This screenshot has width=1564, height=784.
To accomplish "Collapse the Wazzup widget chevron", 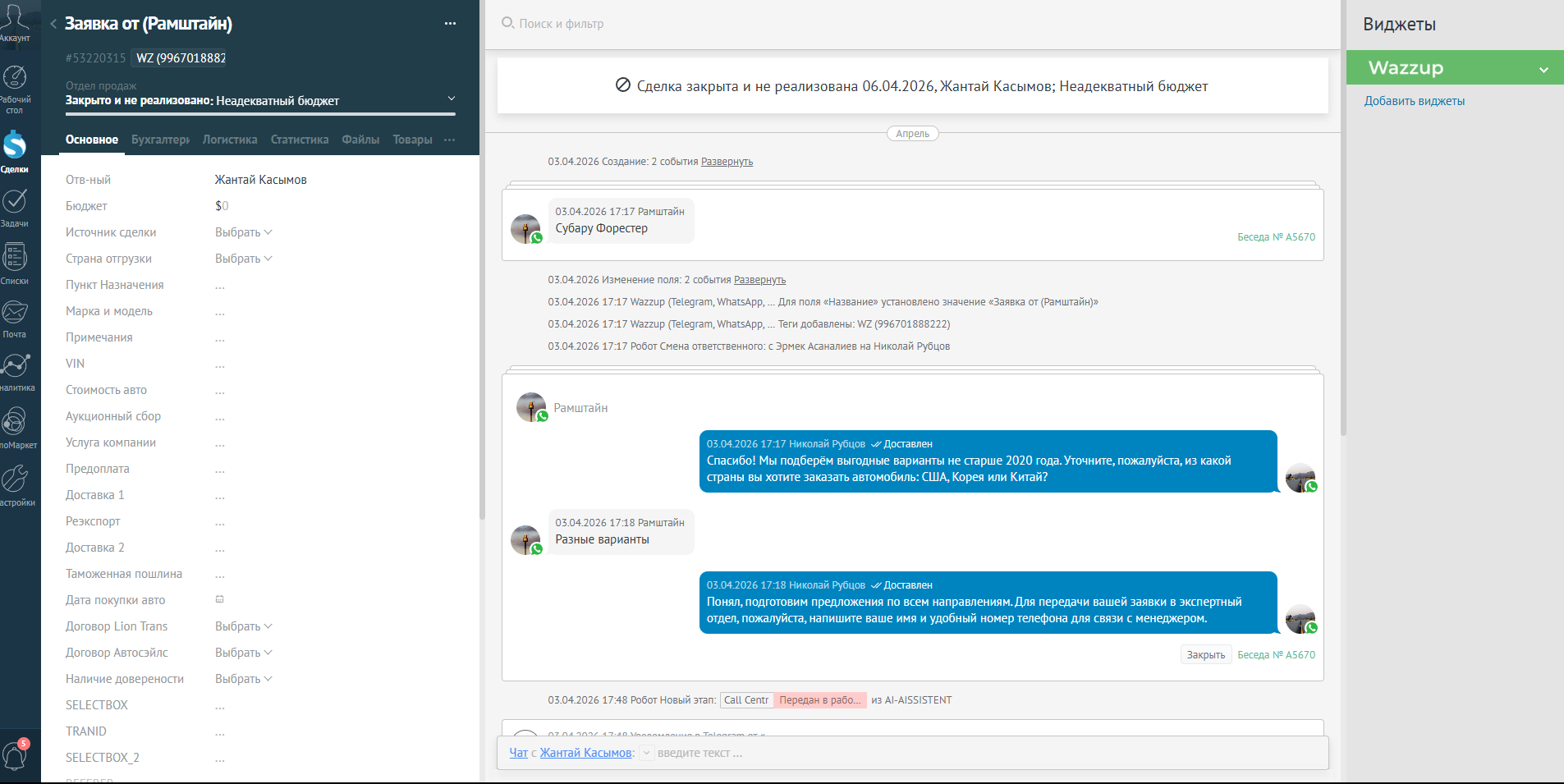I will click(1543, 70).
